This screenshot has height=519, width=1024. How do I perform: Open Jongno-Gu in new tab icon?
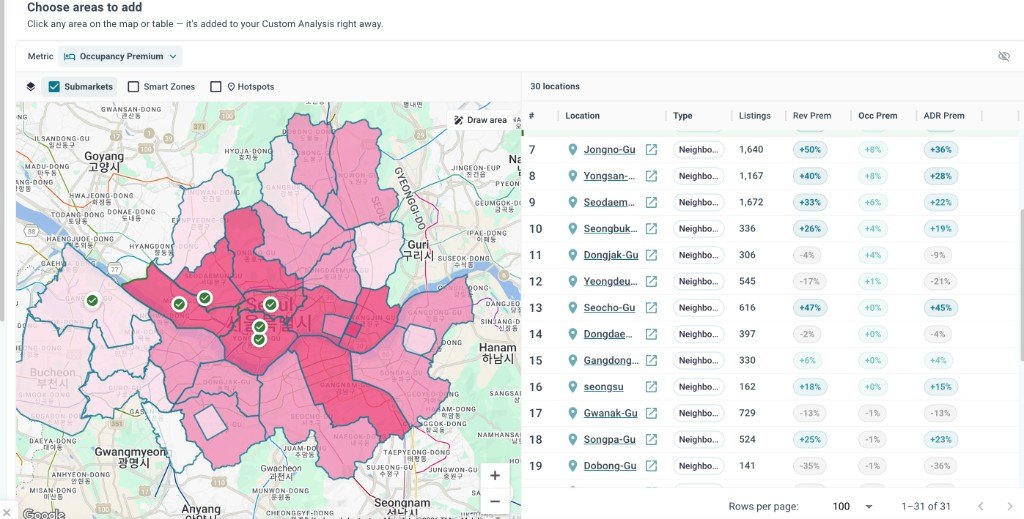tap(651, 149)
